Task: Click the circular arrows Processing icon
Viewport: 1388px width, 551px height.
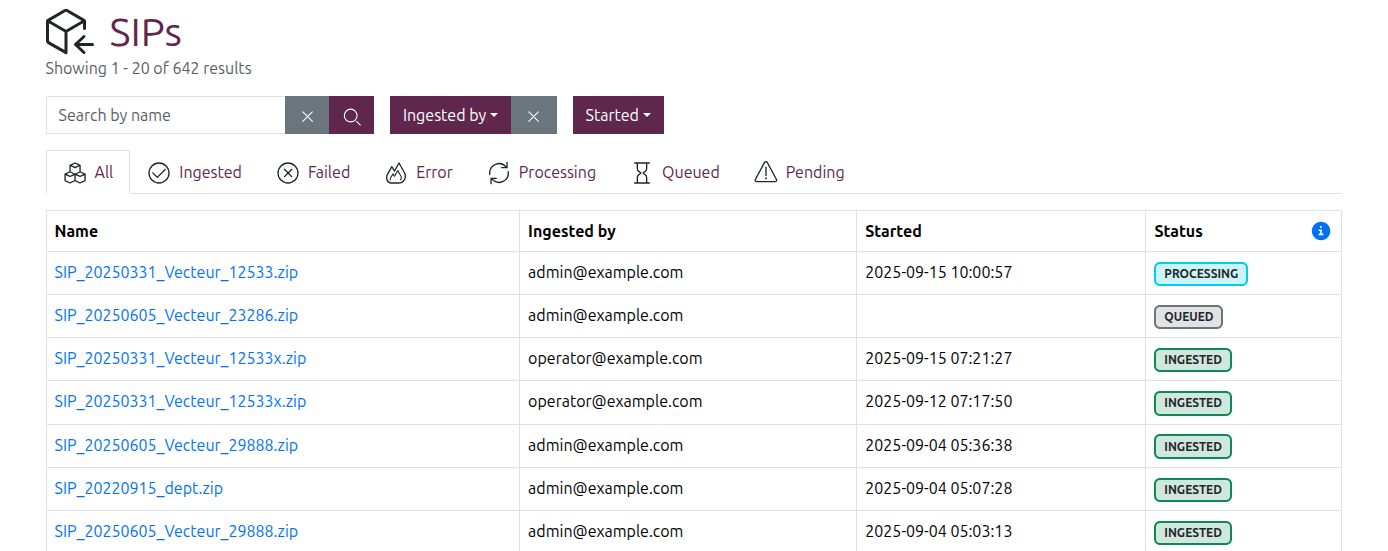Action: pyautogui.click(x=499, y=173)
